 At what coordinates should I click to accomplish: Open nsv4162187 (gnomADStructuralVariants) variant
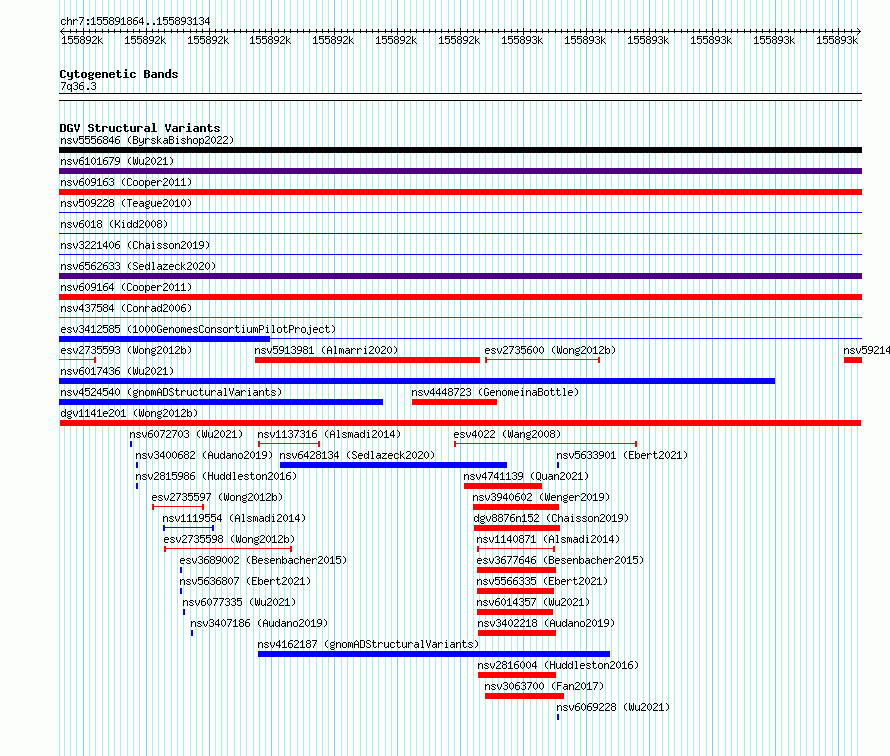(368, 644)
